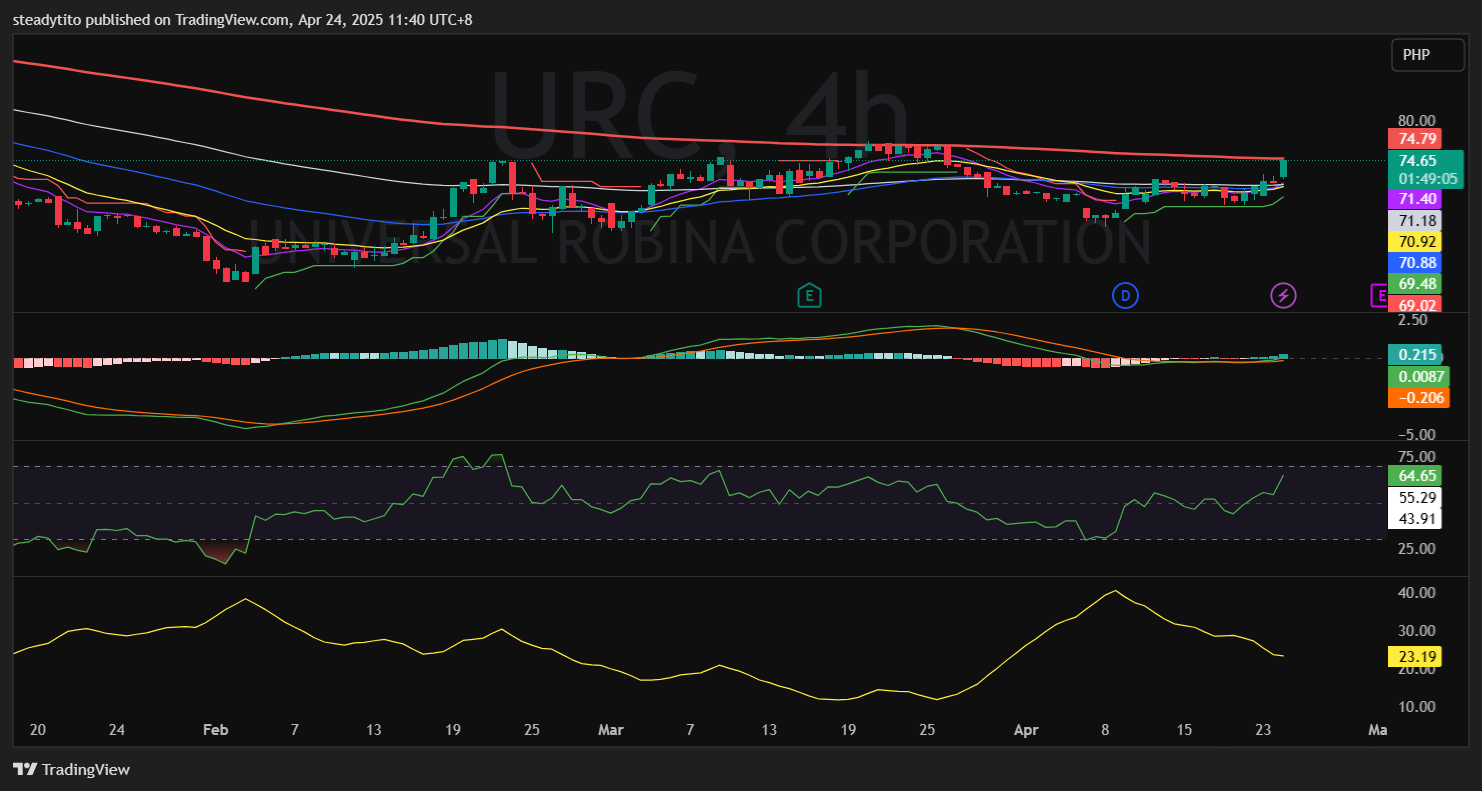Select the red 69.02 price label
Image resolution: width=1482 pixels, height=791 pixels.
click(x=1414, y=303)
